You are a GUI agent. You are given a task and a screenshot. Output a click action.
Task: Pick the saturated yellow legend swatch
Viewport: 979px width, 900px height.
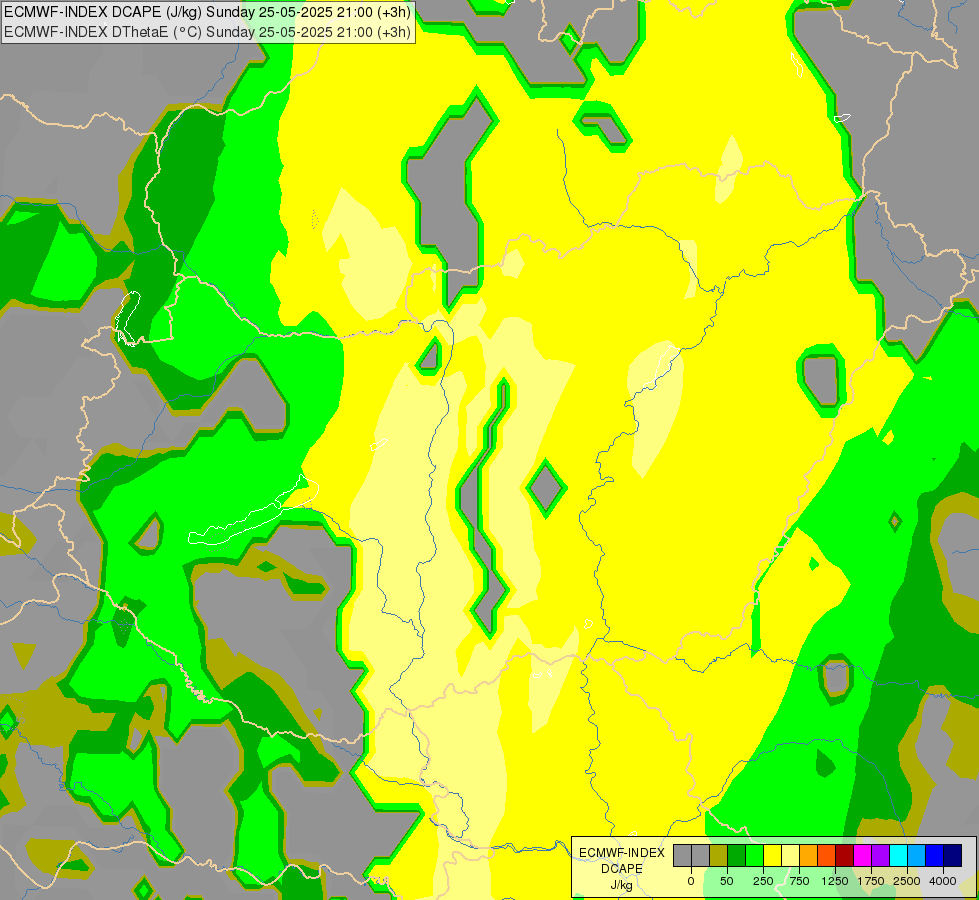(x=772, y=855)
